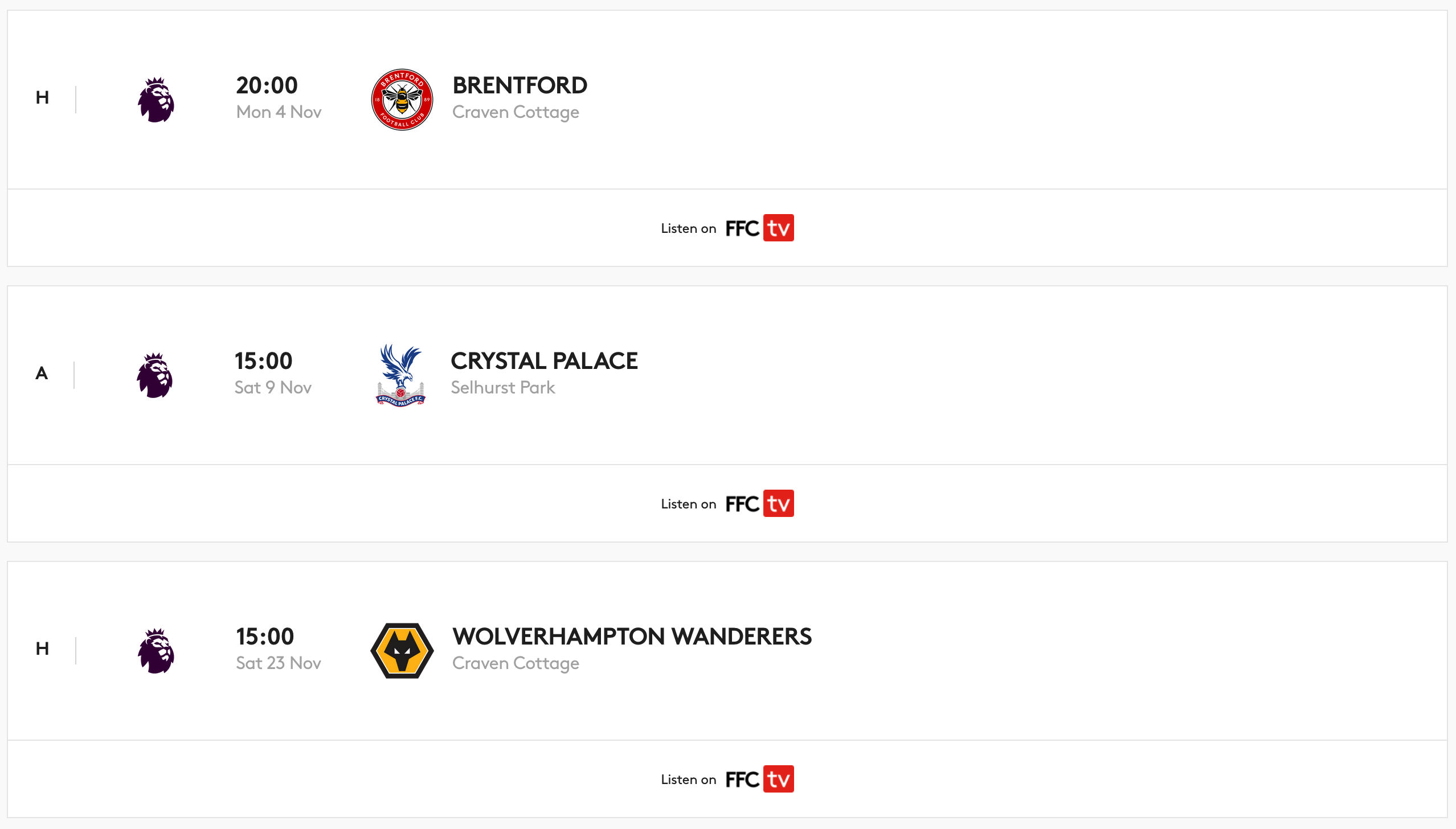The image size is (1456, 829).
Task: Click 'Listen on' text under Brentford match
Action: [x=688, y=228]
